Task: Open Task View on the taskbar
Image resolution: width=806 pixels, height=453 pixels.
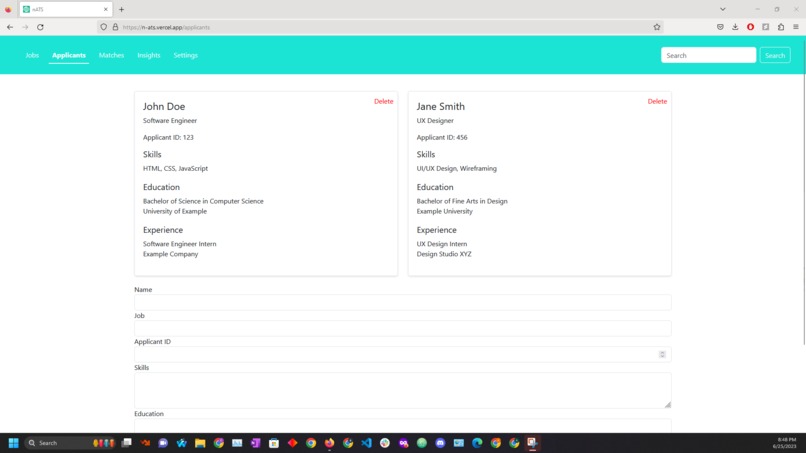Action: pos(126,443)
